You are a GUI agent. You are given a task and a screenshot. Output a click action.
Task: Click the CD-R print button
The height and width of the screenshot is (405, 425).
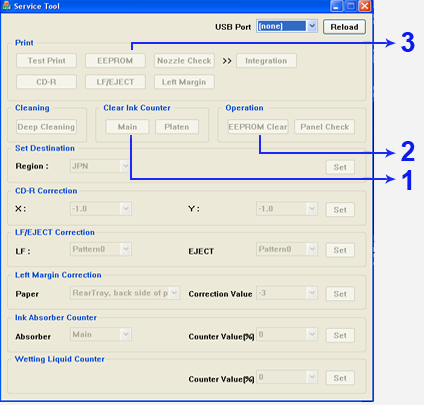pos(46,82)
